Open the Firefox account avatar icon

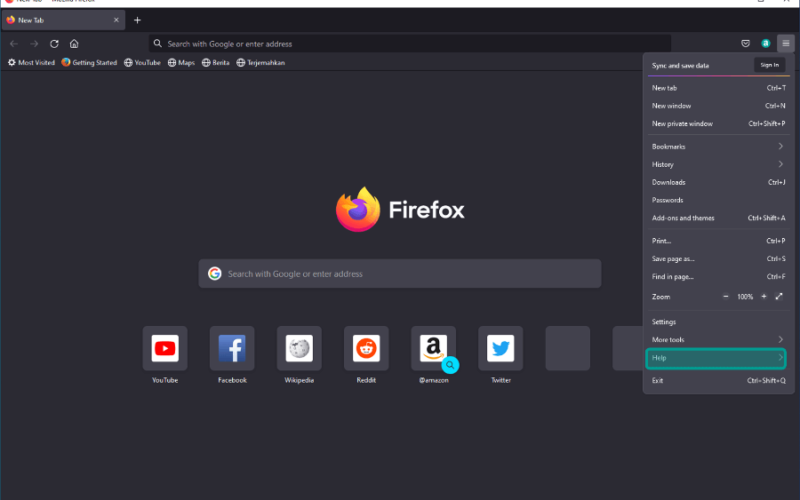point(765,44)
